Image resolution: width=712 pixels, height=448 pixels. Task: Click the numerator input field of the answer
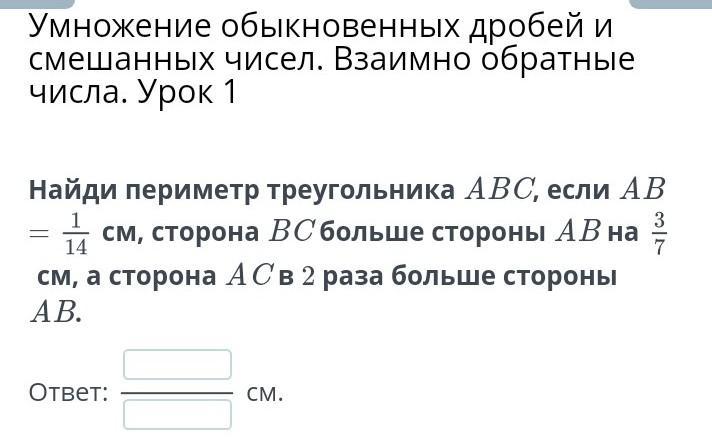(177, 365)
